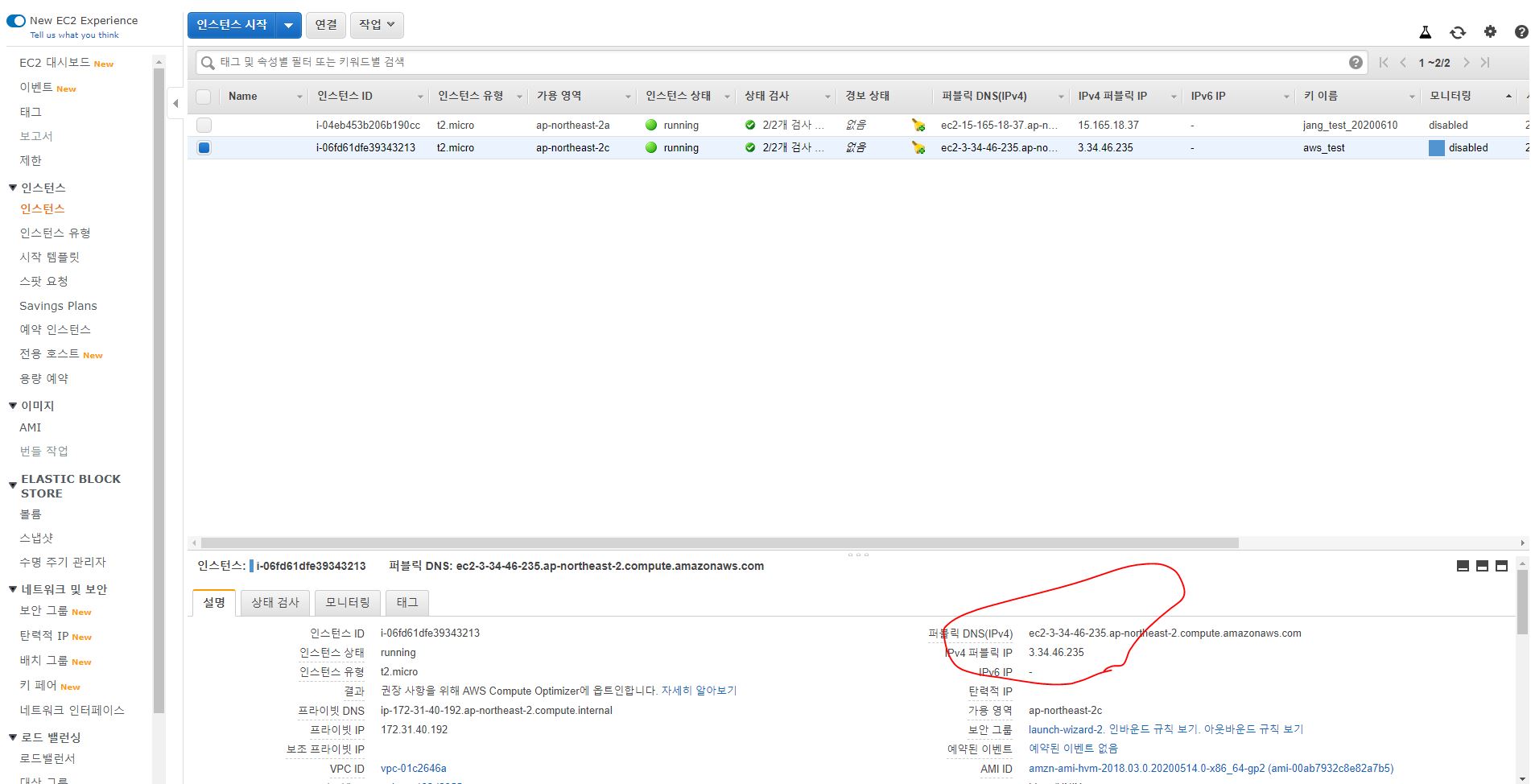Toggle the New EC2 Experience switch
Screen dimensions: 1531x784
tap(16, 21)
